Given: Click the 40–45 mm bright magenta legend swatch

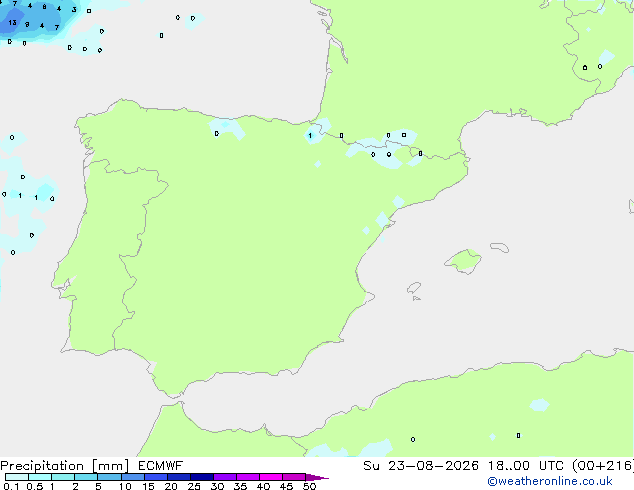Looking at the screenshot, I should (271, 477).
